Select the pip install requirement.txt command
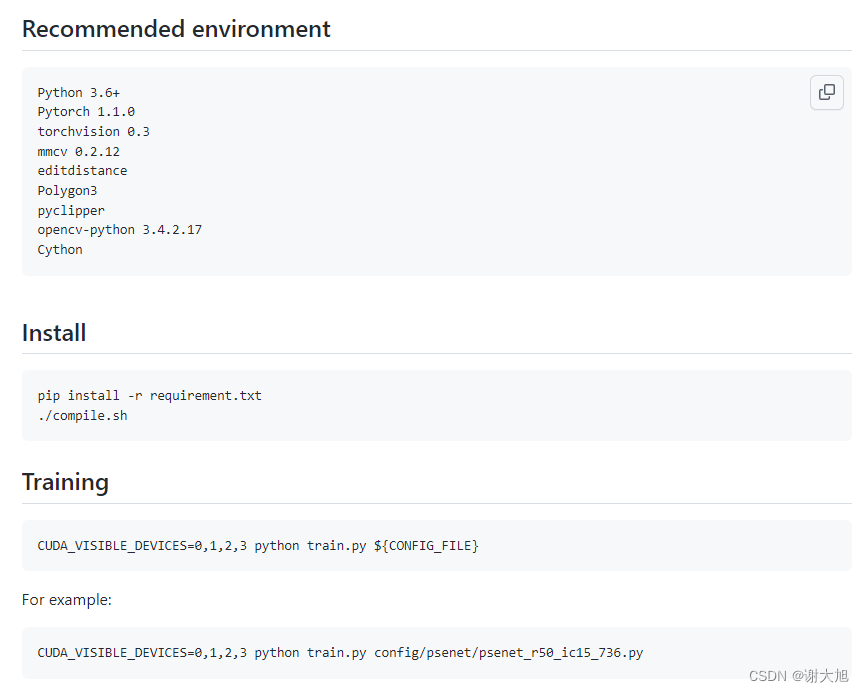 150,395
